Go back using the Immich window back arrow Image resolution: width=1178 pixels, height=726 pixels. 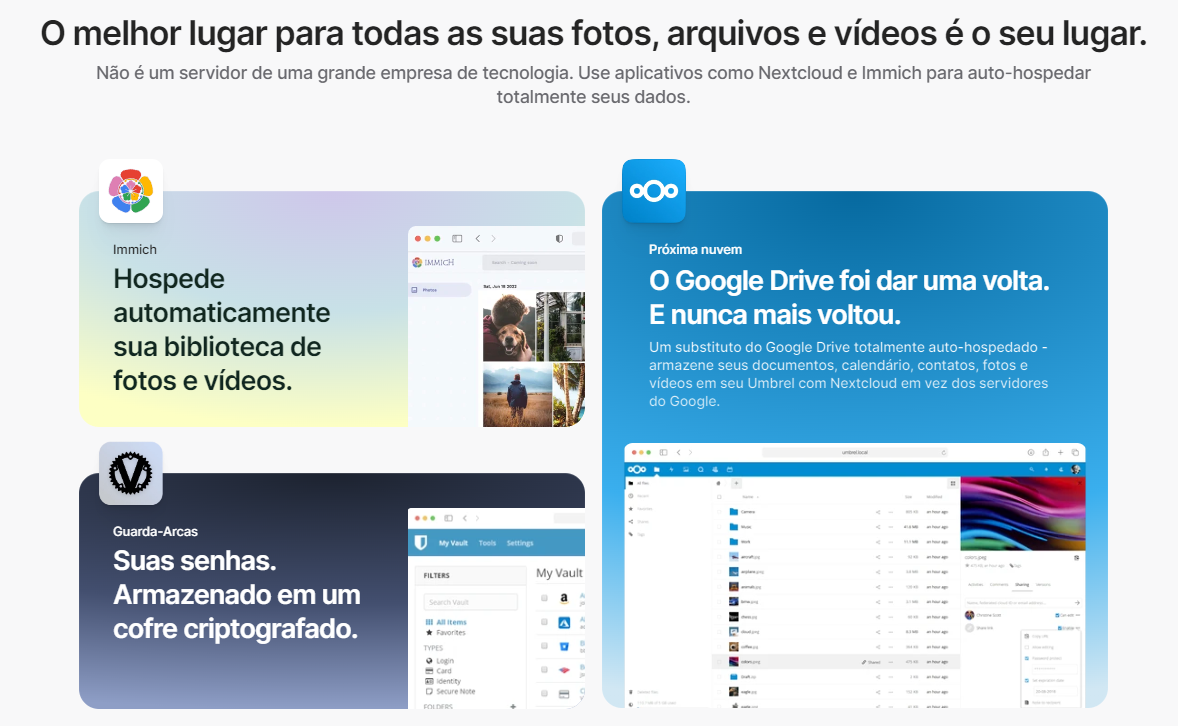[478, 238]
